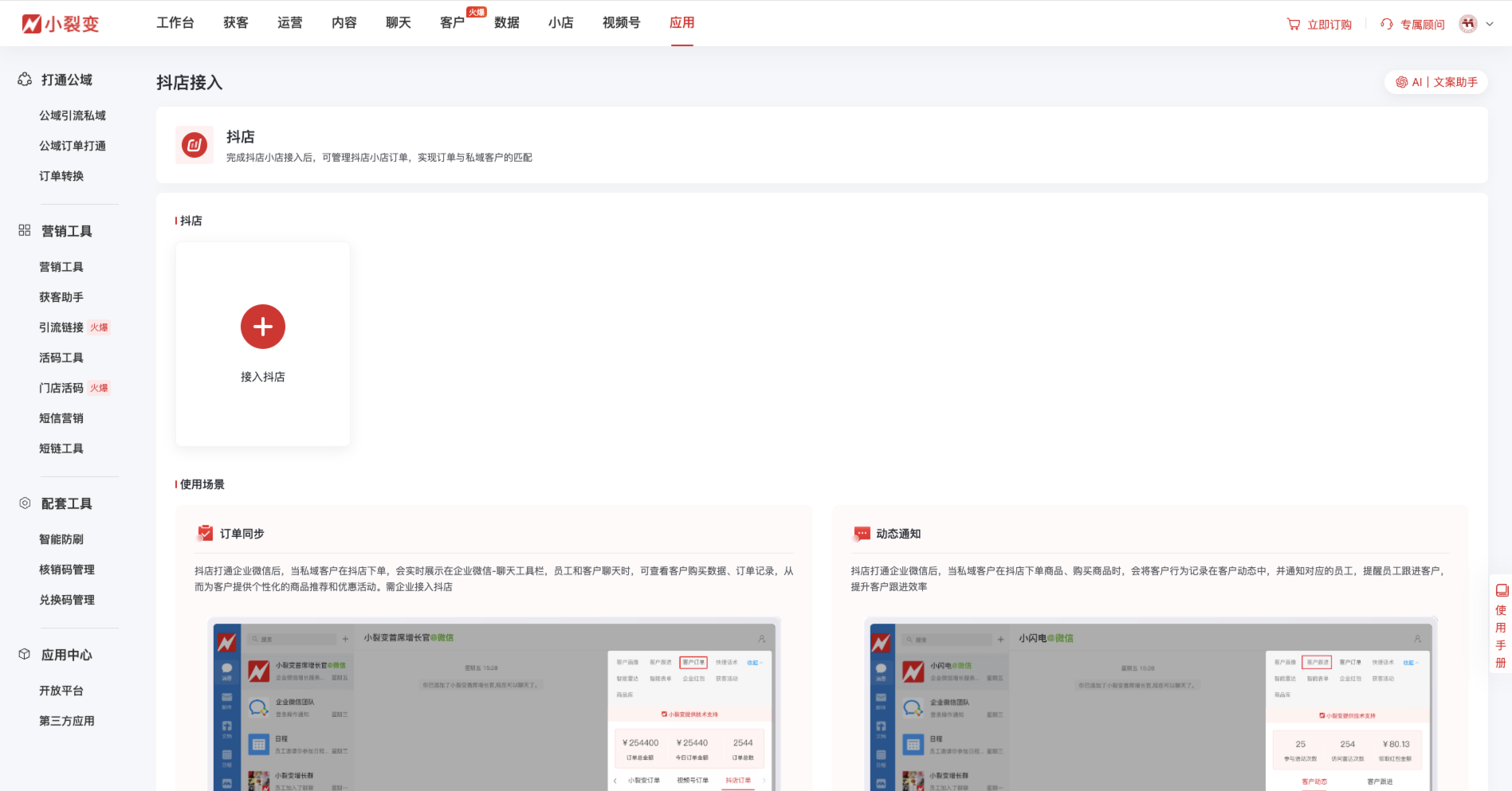1512x791 pixels.
Task: Open 核销码管理 in sidebar
Action: (67, 570)
